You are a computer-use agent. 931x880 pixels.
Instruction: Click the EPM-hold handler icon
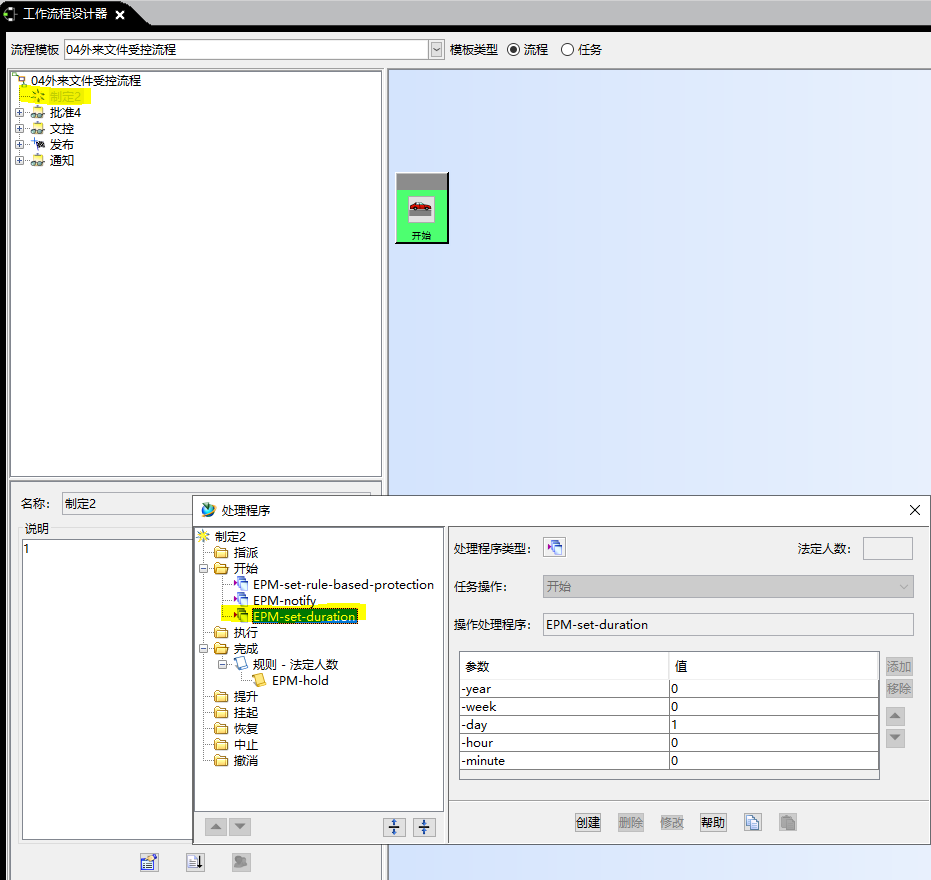pyautogui.click(x=259, y=680)
